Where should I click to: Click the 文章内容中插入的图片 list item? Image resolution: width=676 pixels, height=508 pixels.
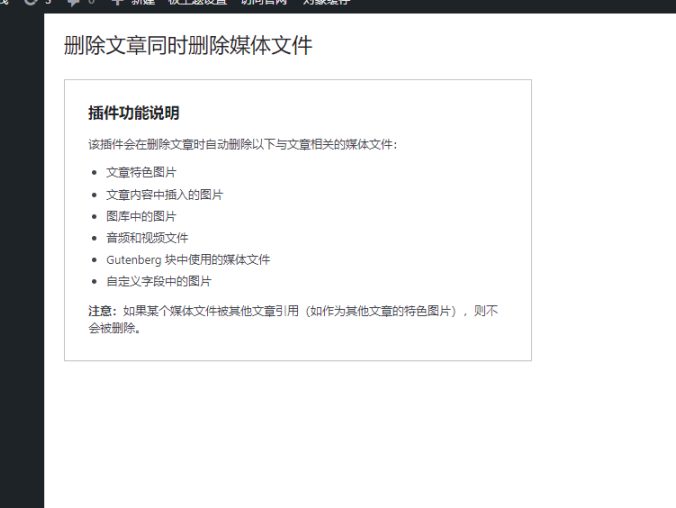[164, 194]
